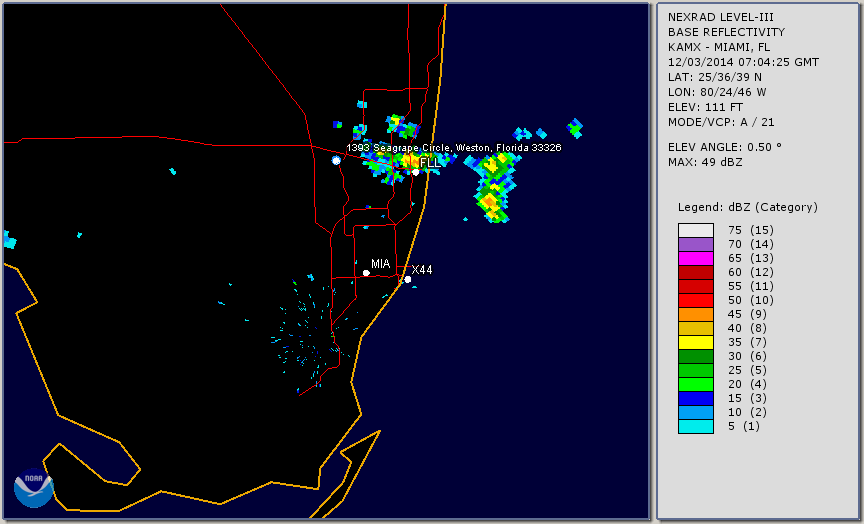This screenshot has width=864, height=524.
Task: Select the 55 dBZ red legend swatch
Action: click(x=696, y=287)
